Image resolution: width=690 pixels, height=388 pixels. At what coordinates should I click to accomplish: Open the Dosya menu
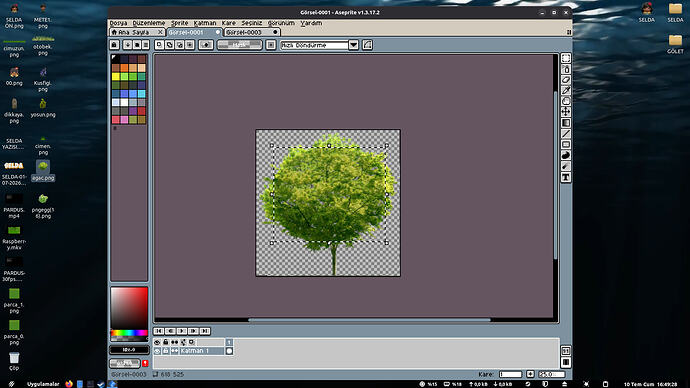point(118,23)
